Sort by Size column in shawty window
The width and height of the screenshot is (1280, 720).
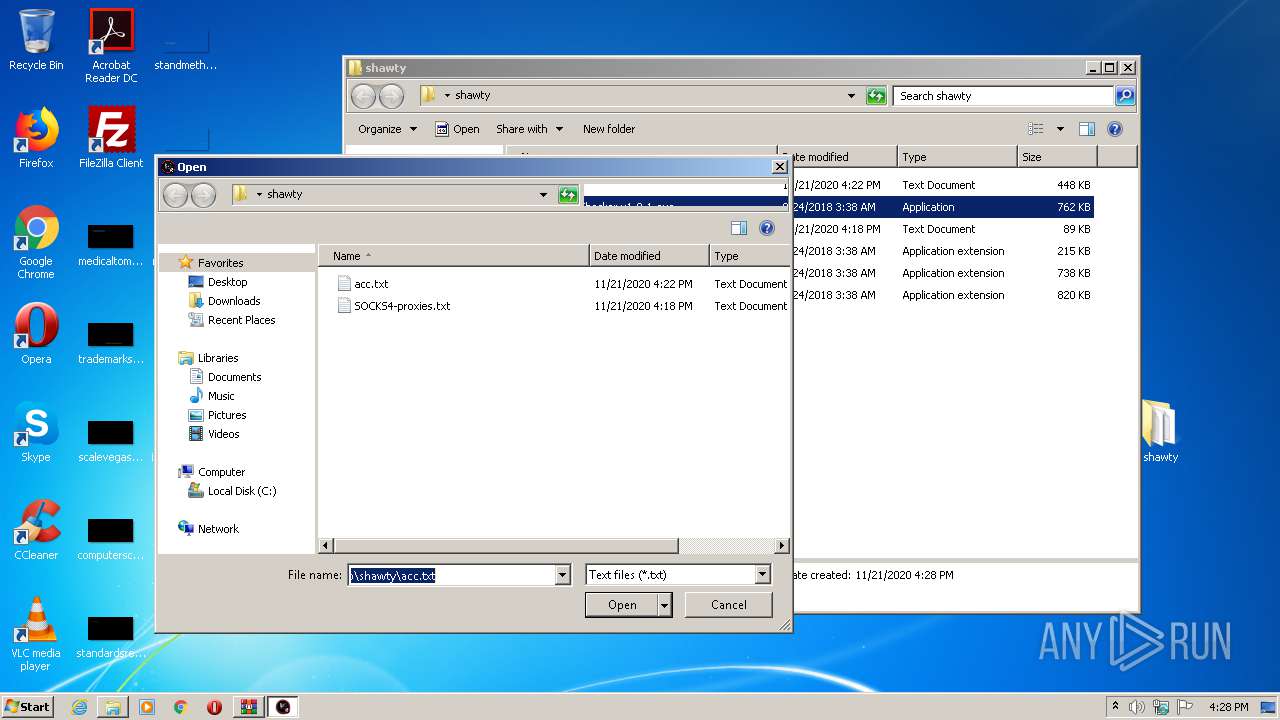(x=1057, y=157)
